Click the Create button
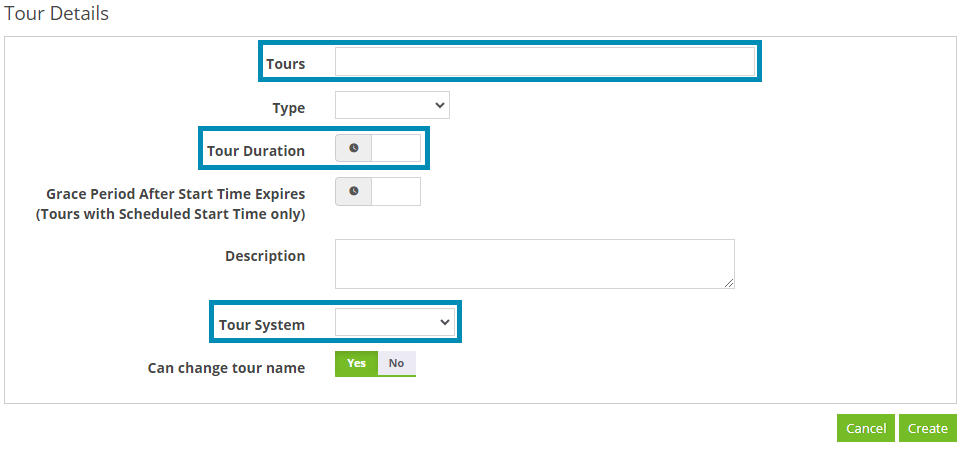The height and width of the screenshot is (449, 962). [928, 428]
